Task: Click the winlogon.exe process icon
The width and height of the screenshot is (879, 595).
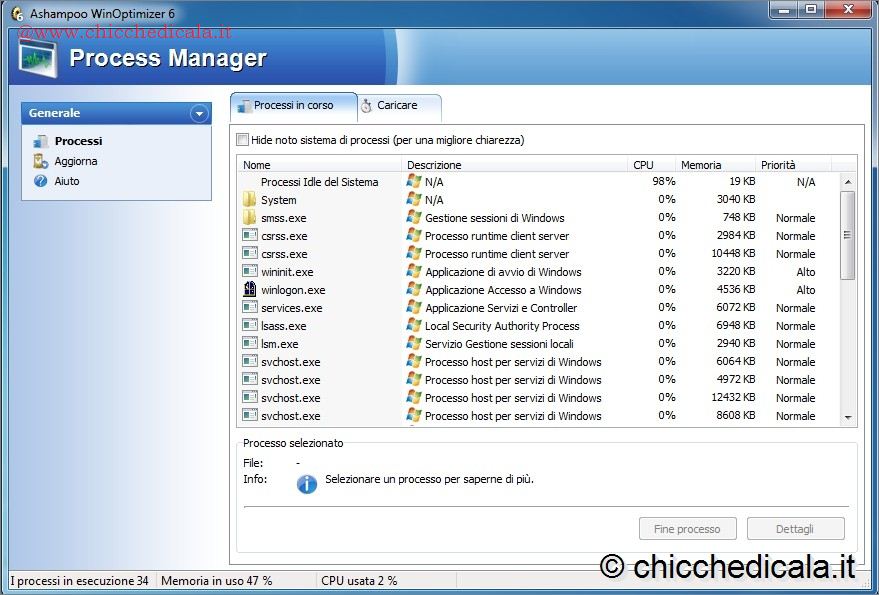Action: pos(250,290)
